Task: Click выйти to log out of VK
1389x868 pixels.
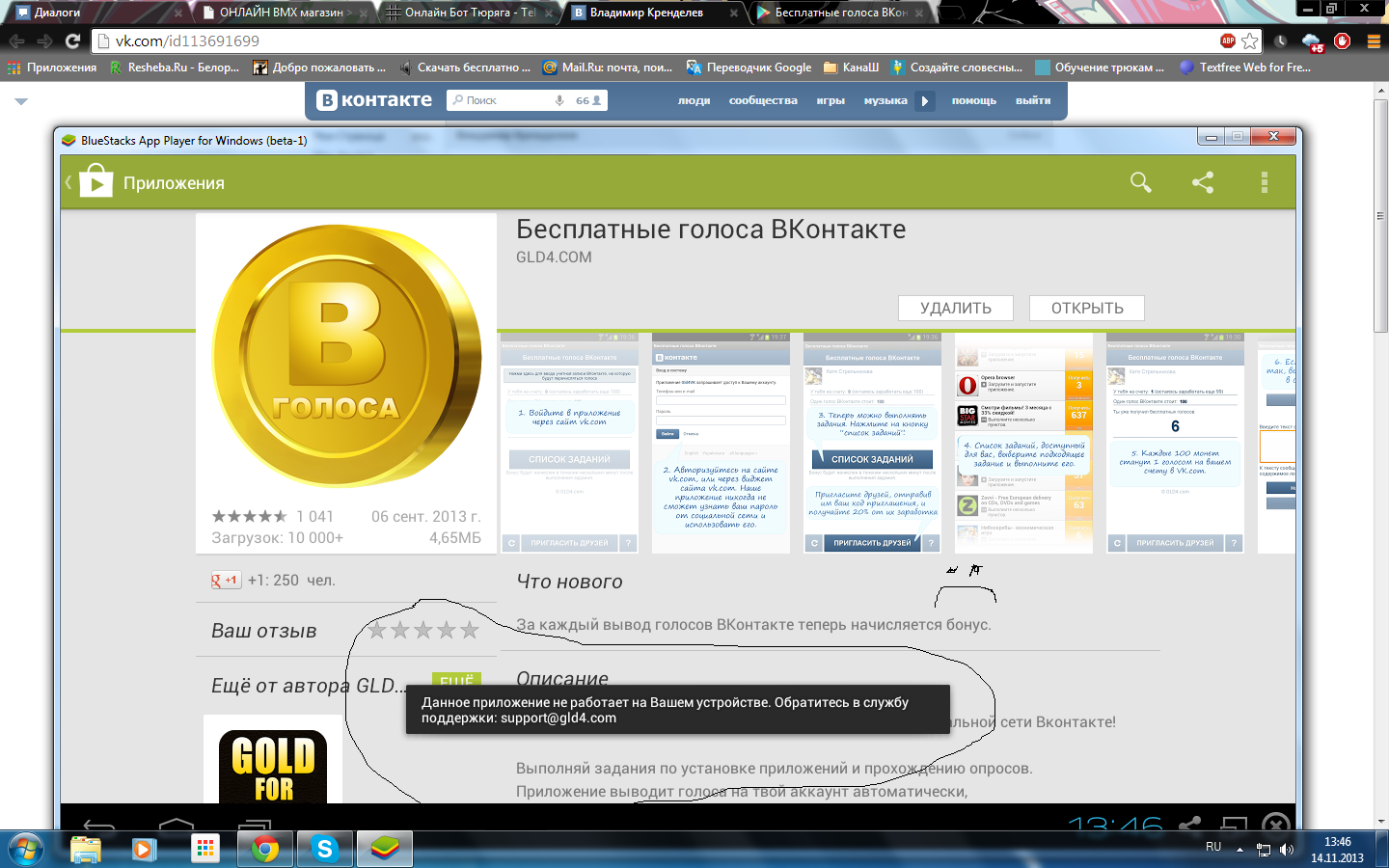Action: [1033, 100]
